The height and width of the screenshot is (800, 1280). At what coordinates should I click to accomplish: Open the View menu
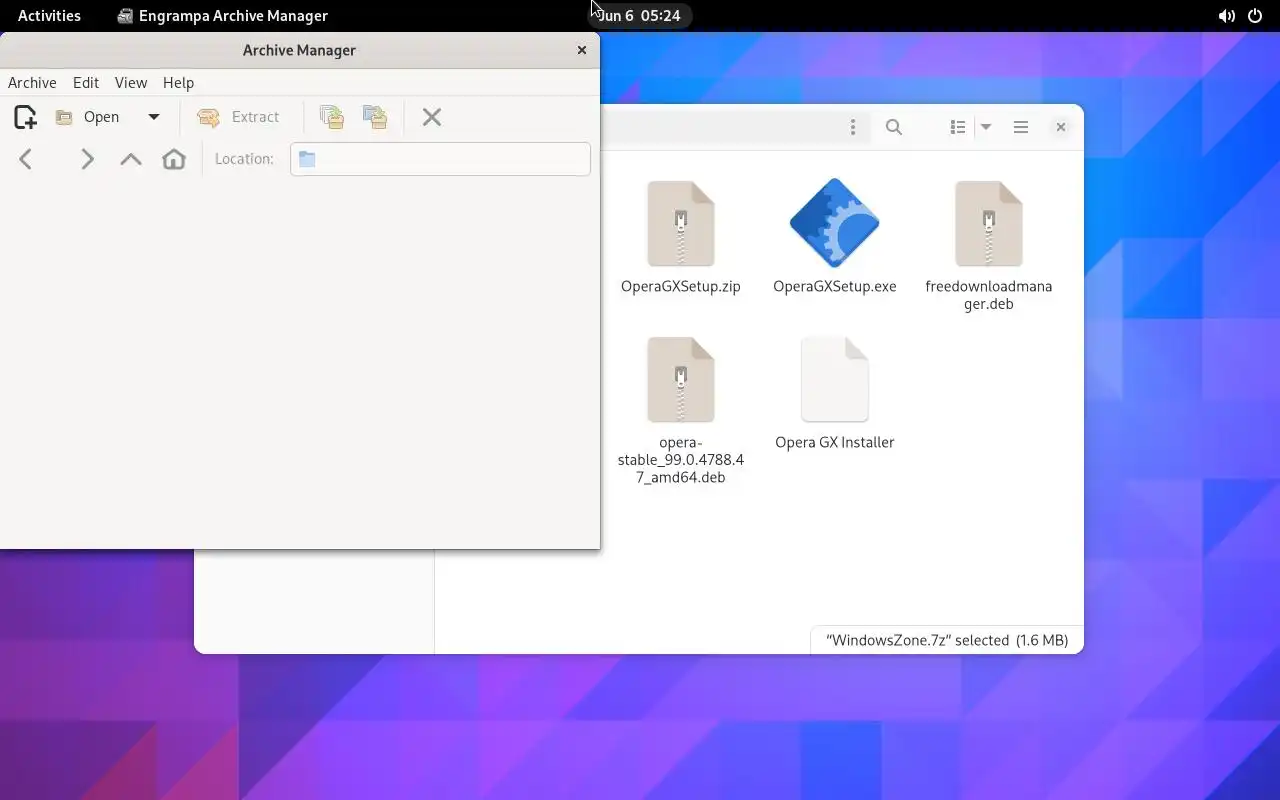pyautogui.click(x=131, y=83)
